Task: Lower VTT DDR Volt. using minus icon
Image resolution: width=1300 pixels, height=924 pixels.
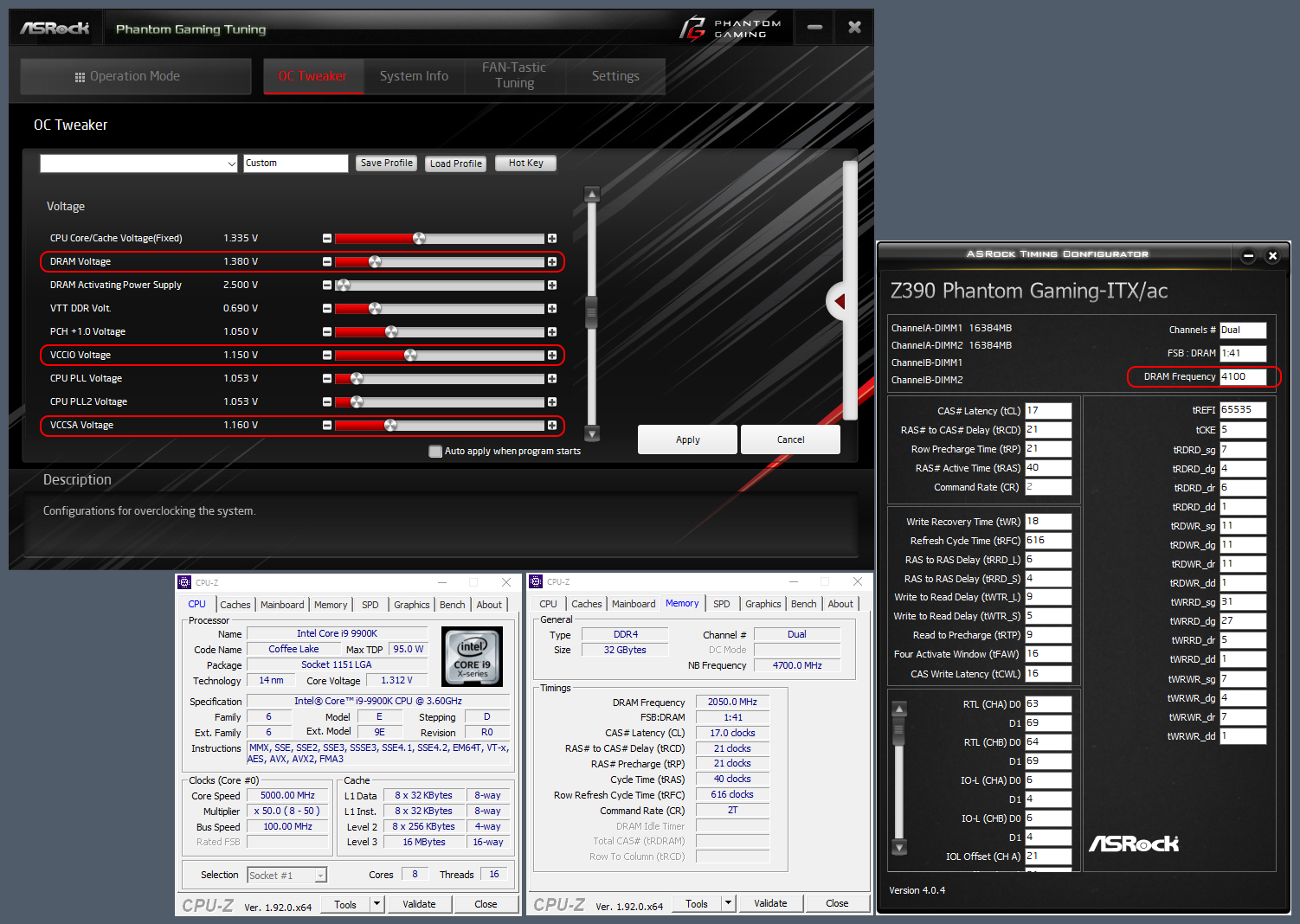Action: tap(327, 309)
